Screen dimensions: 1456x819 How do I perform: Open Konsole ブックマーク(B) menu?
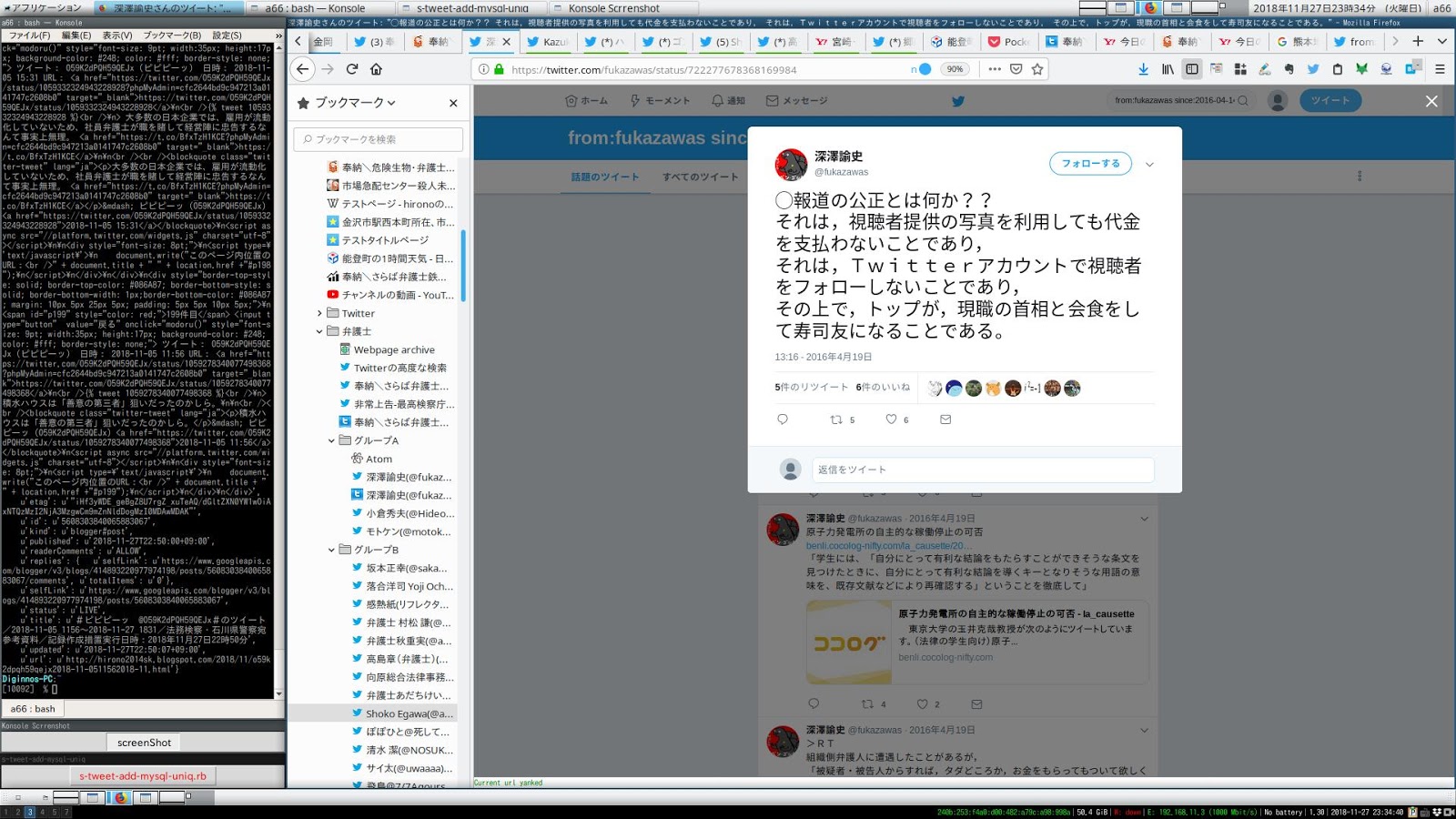point(172,35)
